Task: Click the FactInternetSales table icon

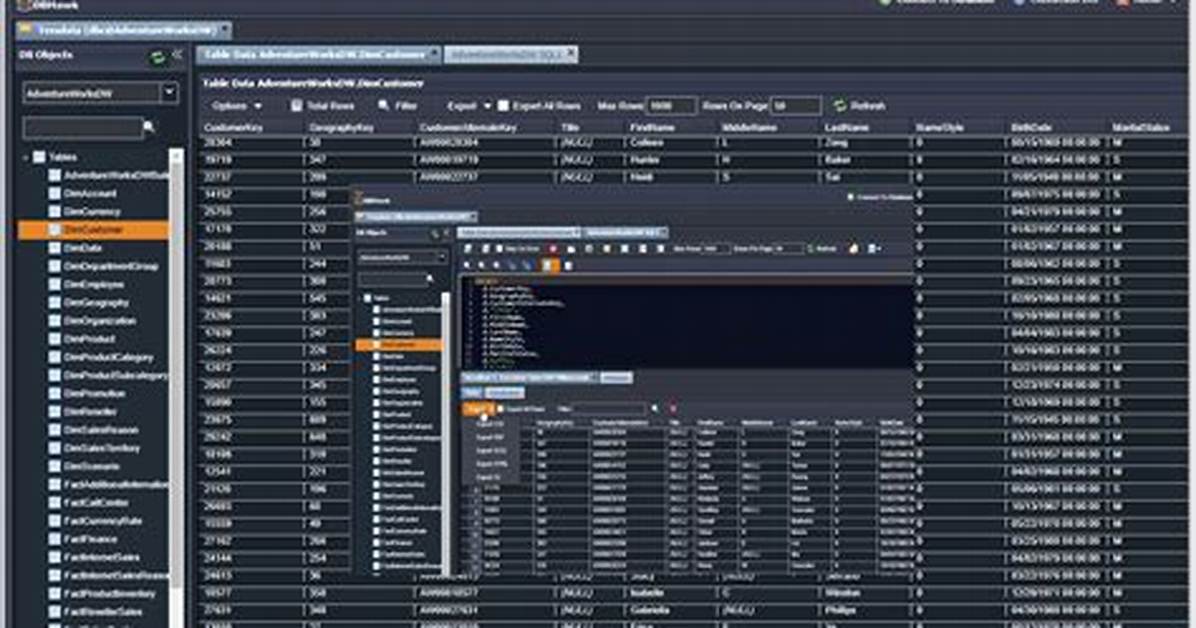Action: coord(55,558)
